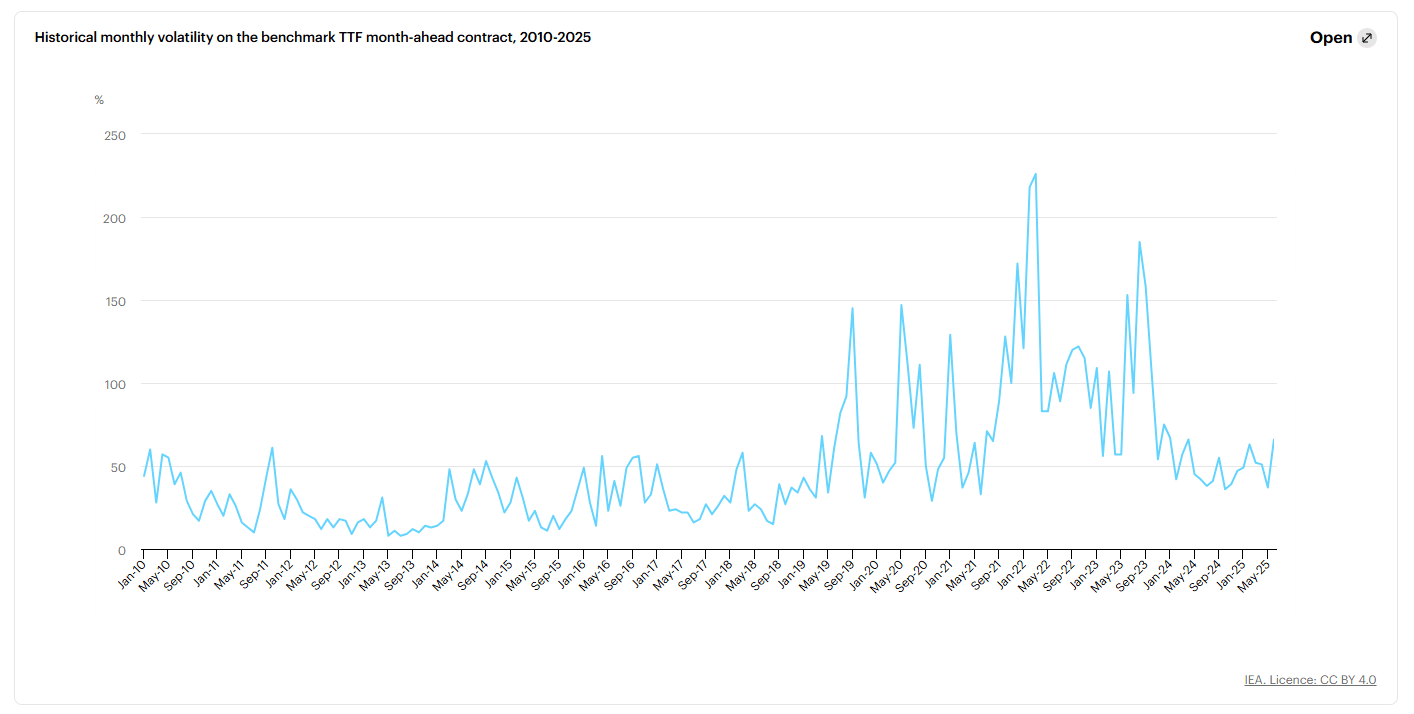Image resolution: width=1414 pixels, height=714 pixels.
Task: Open the chart in fullscreen view
Action: click(x=1332, y=37)
